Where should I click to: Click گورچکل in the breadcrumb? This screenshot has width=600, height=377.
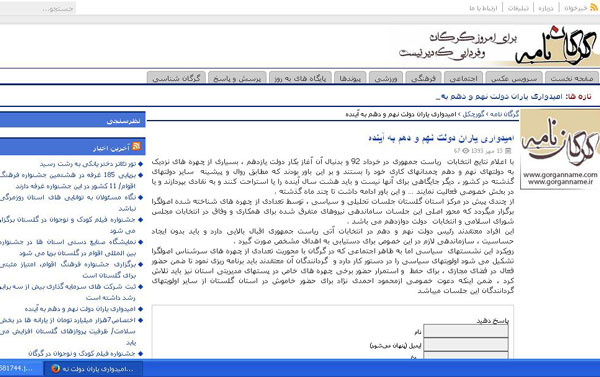click(473, 114)
